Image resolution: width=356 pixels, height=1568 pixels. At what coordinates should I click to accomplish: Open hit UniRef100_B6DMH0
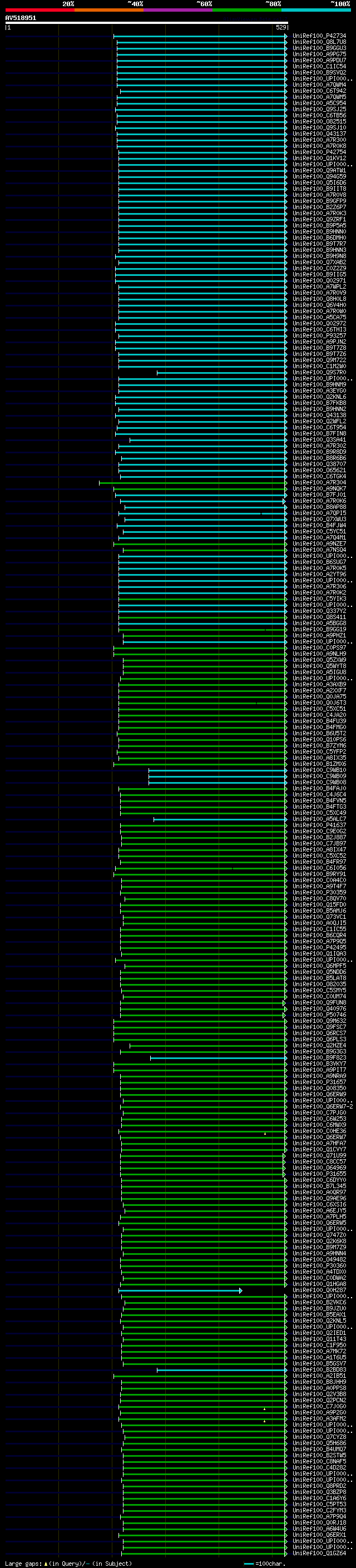coord(319,238)
